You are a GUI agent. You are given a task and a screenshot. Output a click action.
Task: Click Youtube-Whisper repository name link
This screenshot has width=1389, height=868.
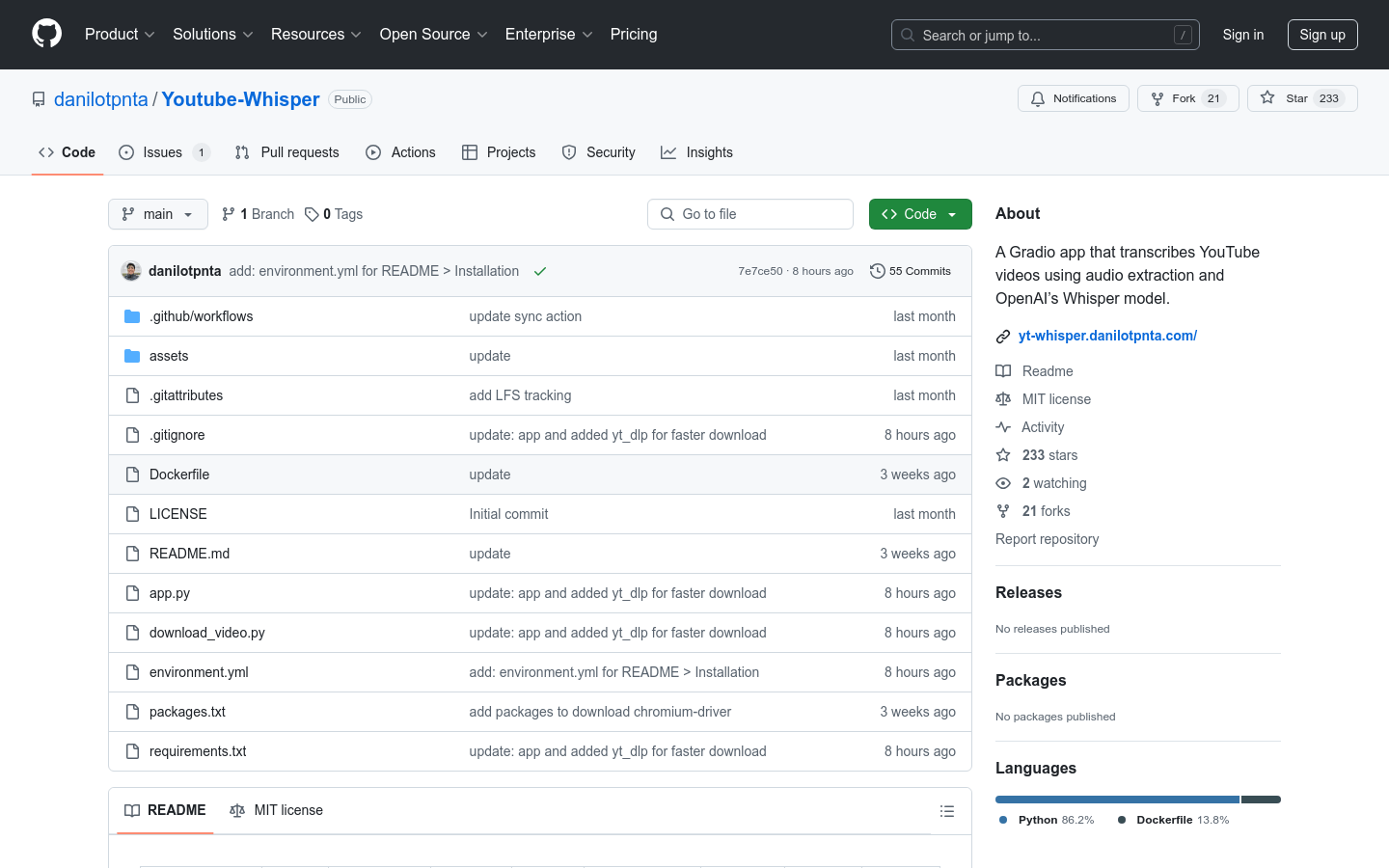(240, 99)
